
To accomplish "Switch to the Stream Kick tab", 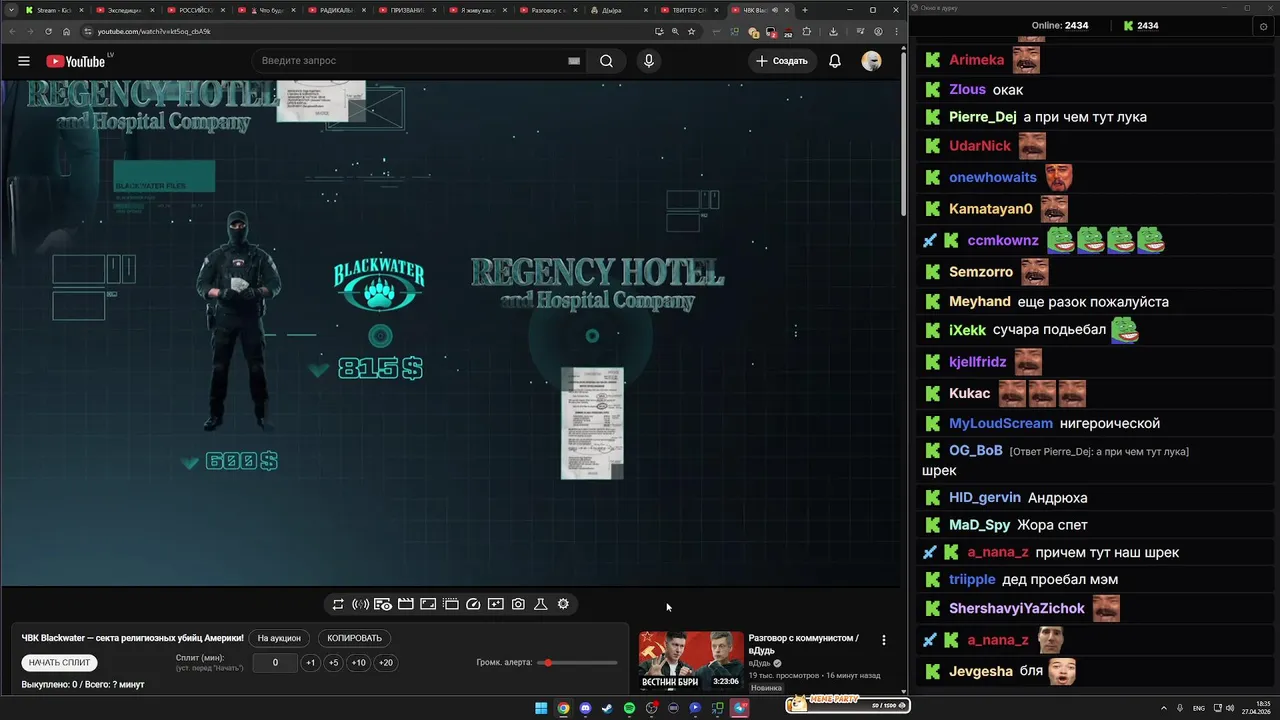I will click(52, 10).
